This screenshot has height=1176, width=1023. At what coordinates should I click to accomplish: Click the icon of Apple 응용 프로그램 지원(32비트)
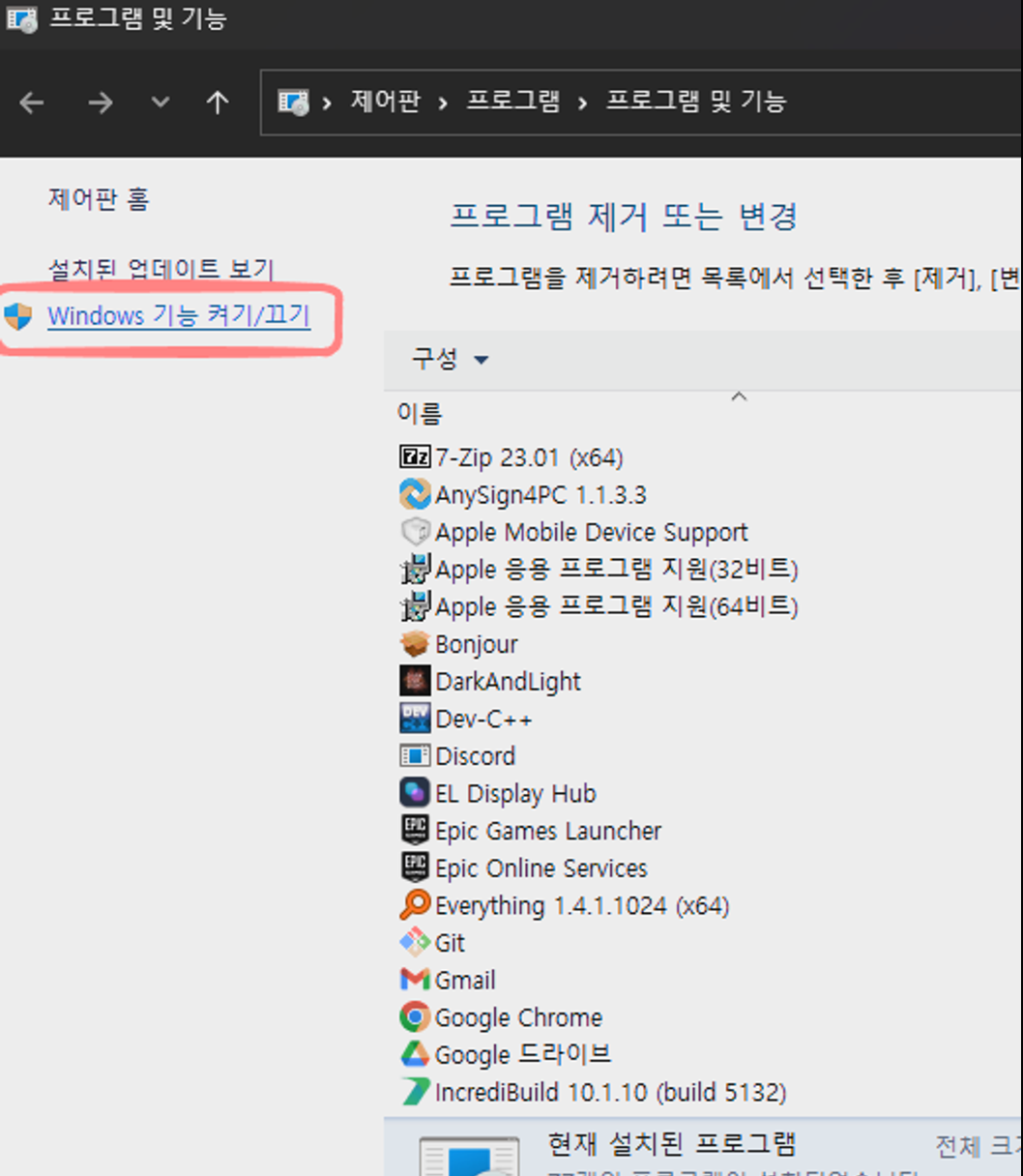415,569
